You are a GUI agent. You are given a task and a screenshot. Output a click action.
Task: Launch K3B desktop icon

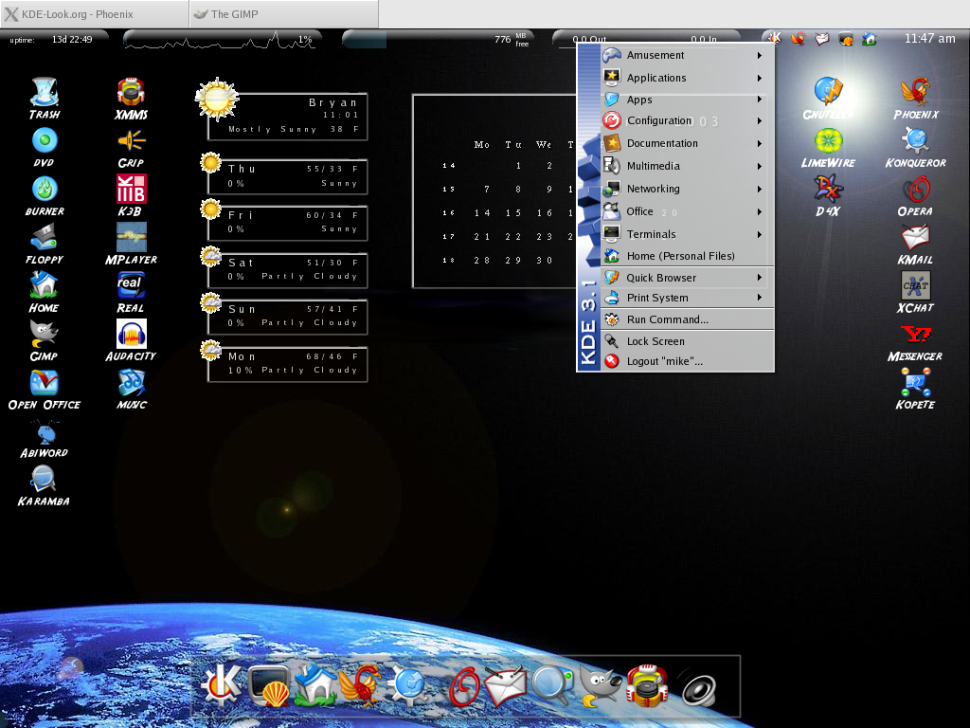click(x=131, y=195)
